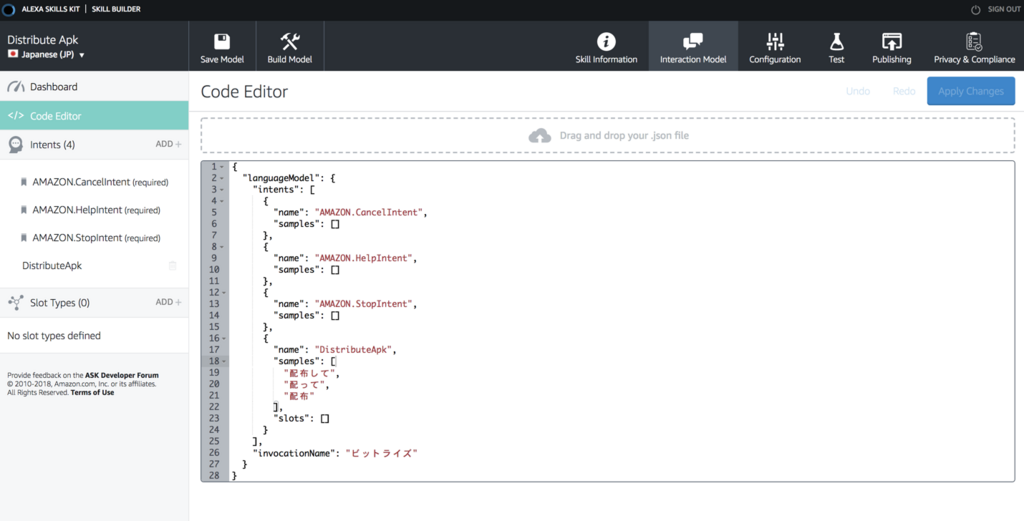Image resolution: width=1024 pixels, height=521 pixels.
Task: Click the bookmark icon beside AMAZON.StopIntent
Action: [x=24, y=238]
